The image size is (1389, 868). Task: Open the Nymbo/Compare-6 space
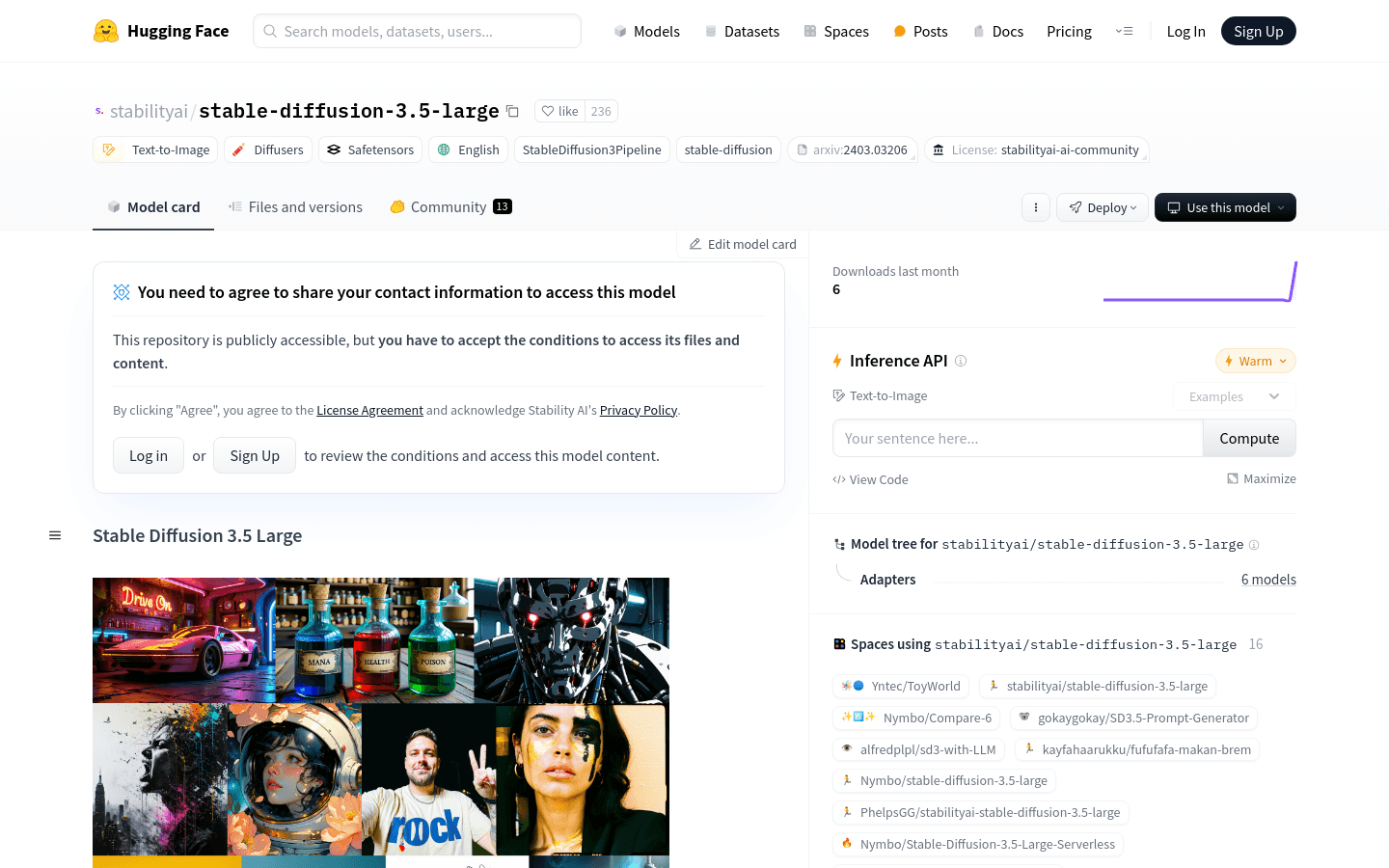916,718
